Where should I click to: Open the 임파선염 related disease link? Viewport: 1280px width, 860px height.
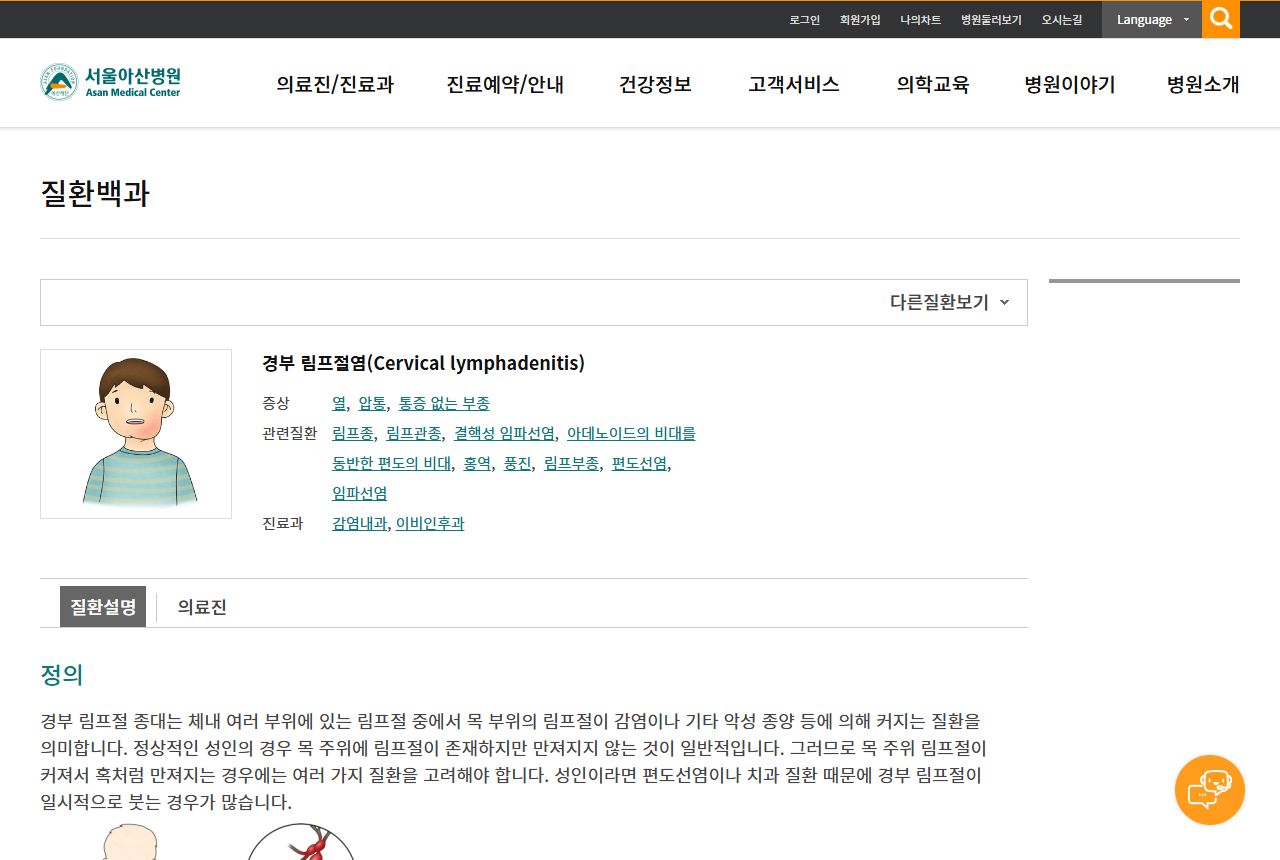359,493
